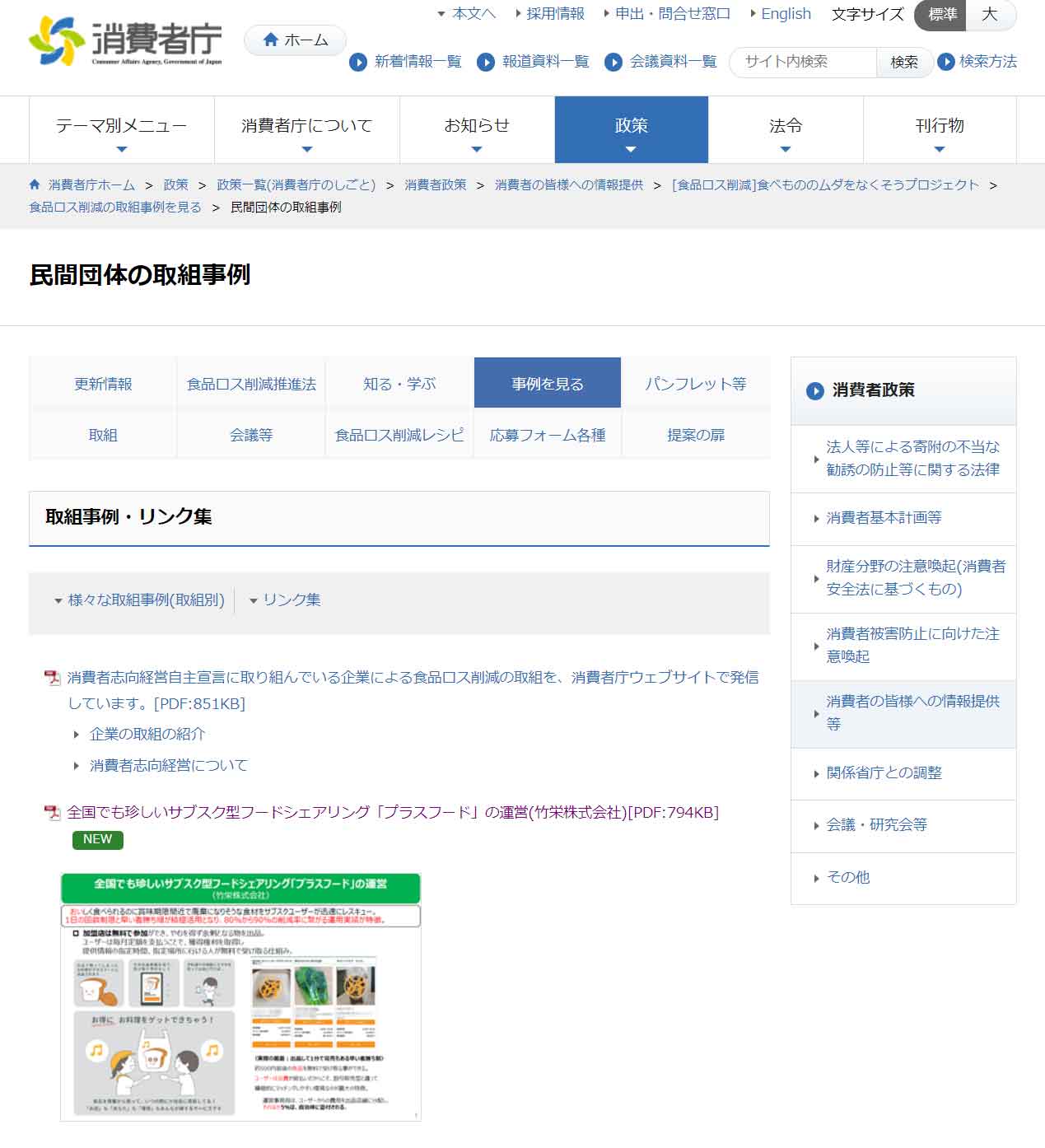Go to 消費者基本計画等 in sidebar
1045x1148 pixels.
click(884, 518)
